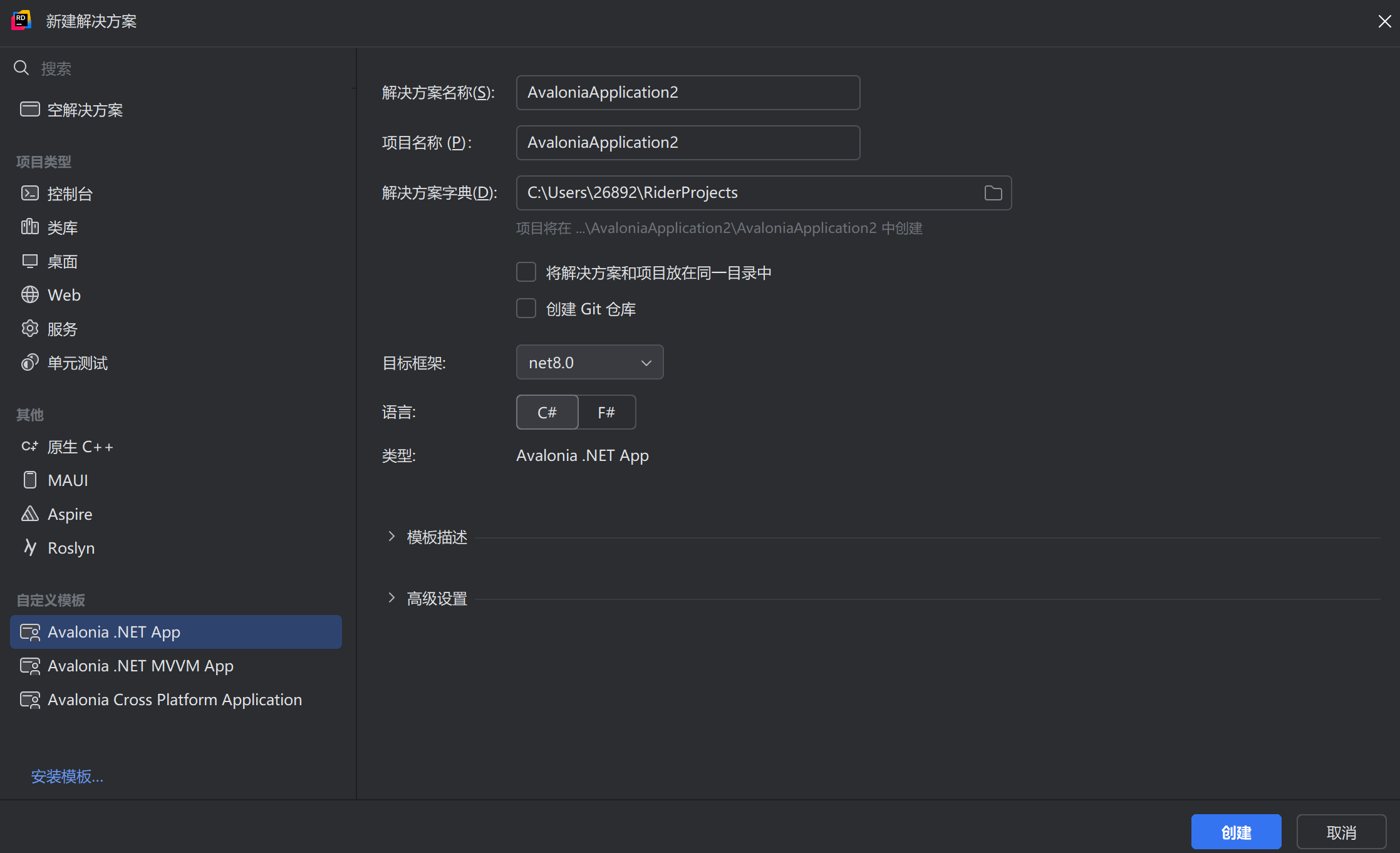Click the Avalonia .NET MVVM App icon

30,666
